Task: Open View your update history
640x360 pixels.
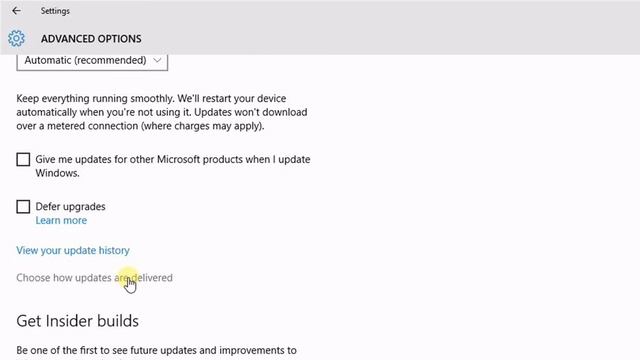Action: tap(73, 250)
